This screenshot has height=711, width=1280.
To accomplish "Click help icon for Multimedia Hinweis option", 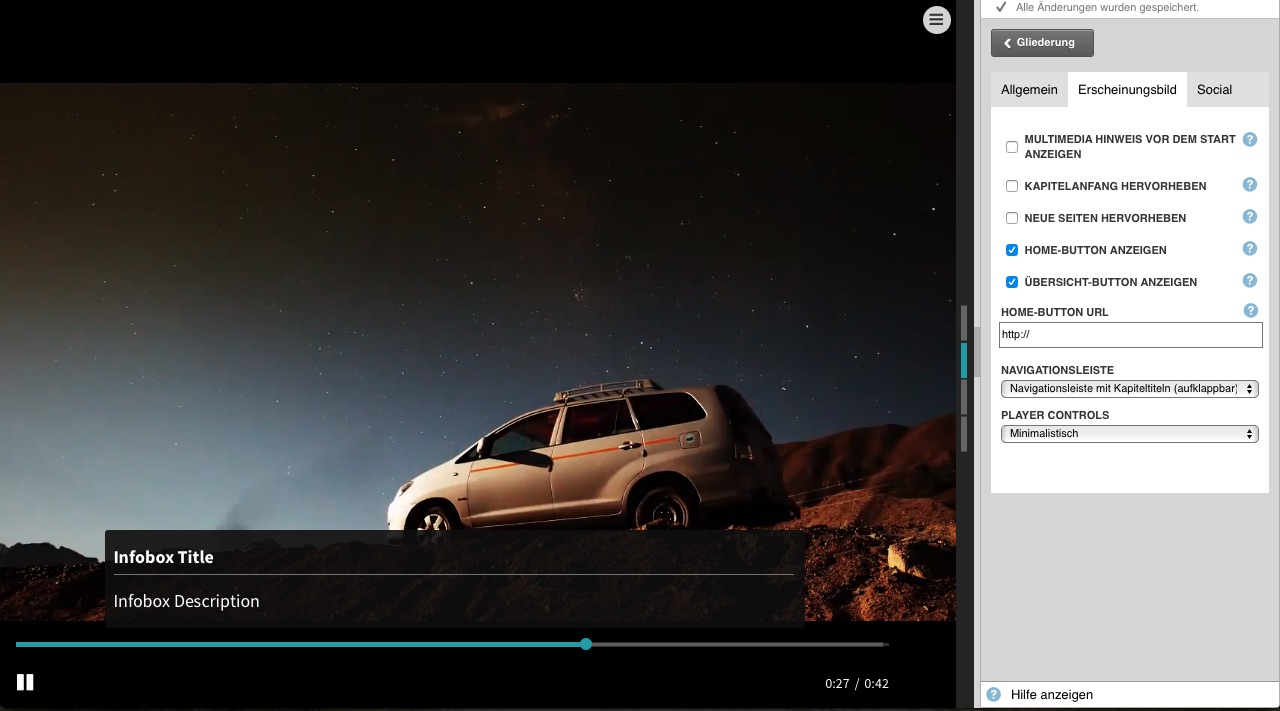I will click(1249, 140).
